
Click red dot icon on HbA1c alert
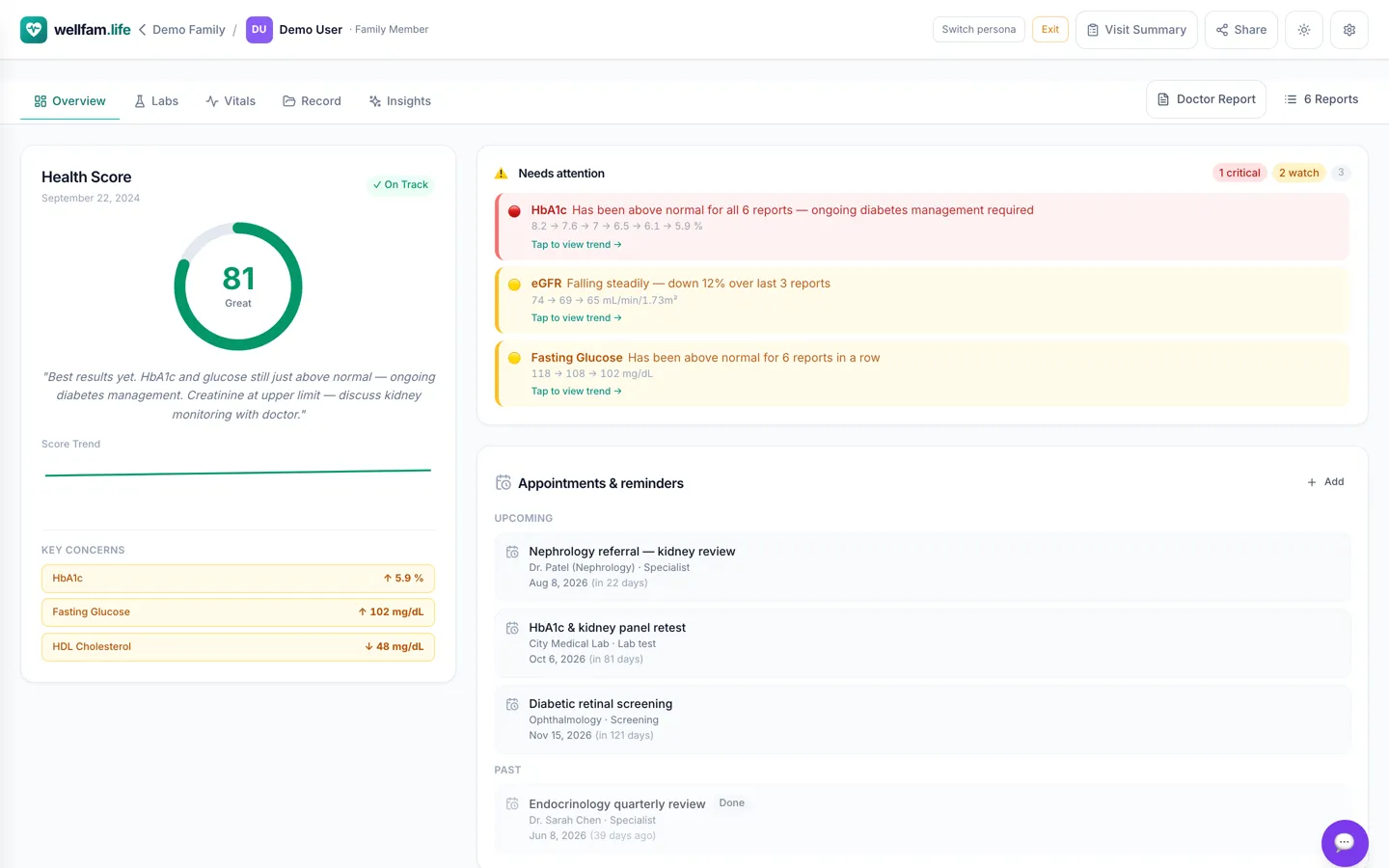pyautogui.click(x=514, y=211)
